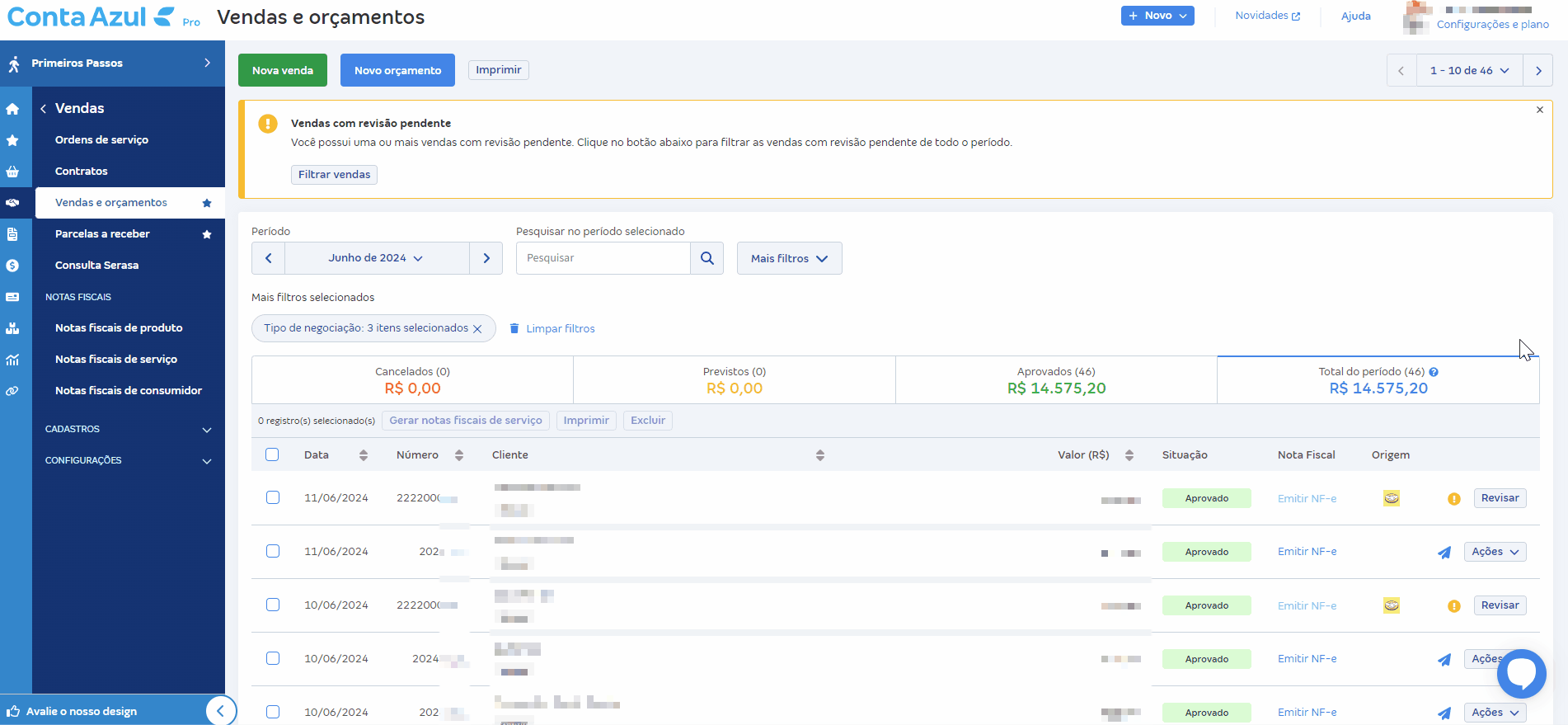Check the third 10/06/2024 row checkbox

pos(273,712)
